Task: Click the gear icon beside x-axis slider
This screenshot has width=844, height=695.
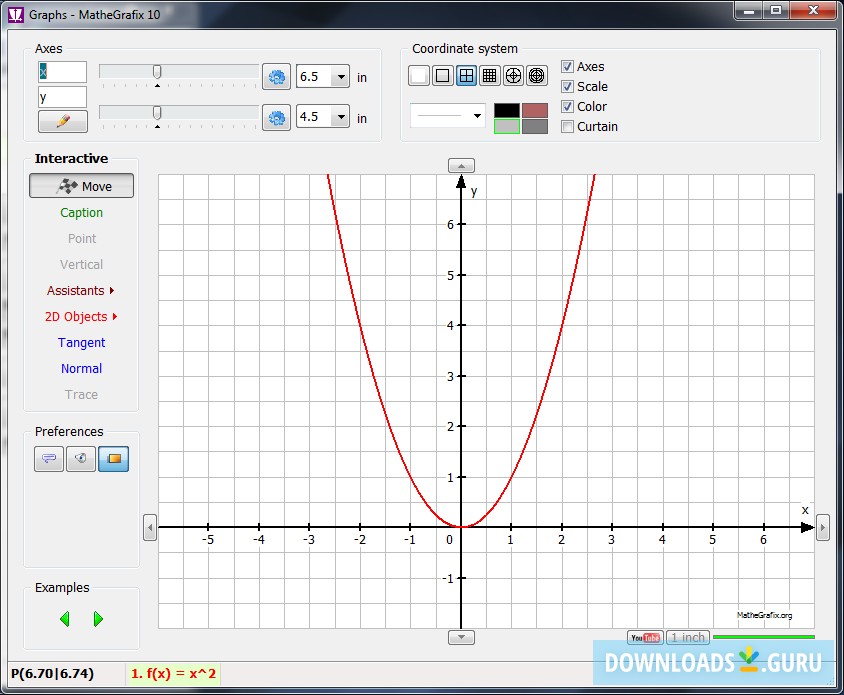Action: coord(276,77)
